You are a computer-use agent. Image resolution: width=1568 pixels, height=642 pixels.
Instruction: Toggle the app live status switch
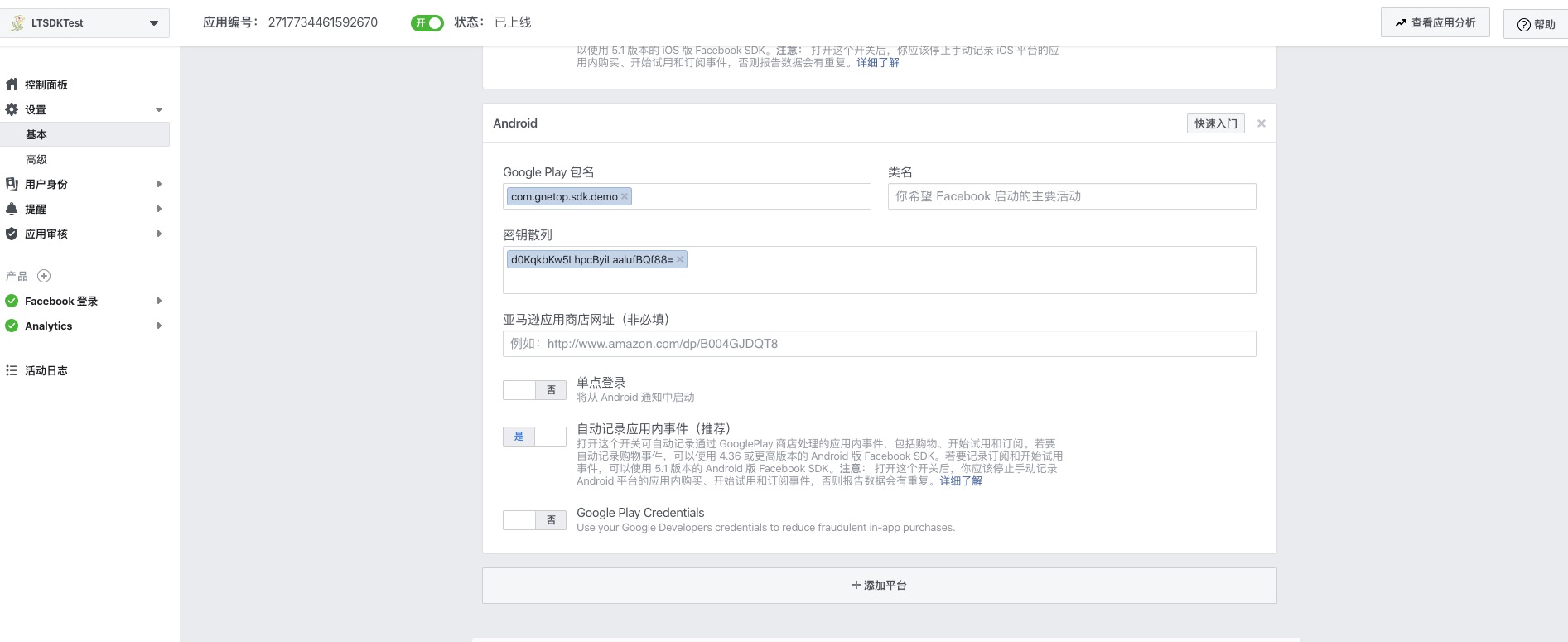pyautogui.click(x=427, y=23)
